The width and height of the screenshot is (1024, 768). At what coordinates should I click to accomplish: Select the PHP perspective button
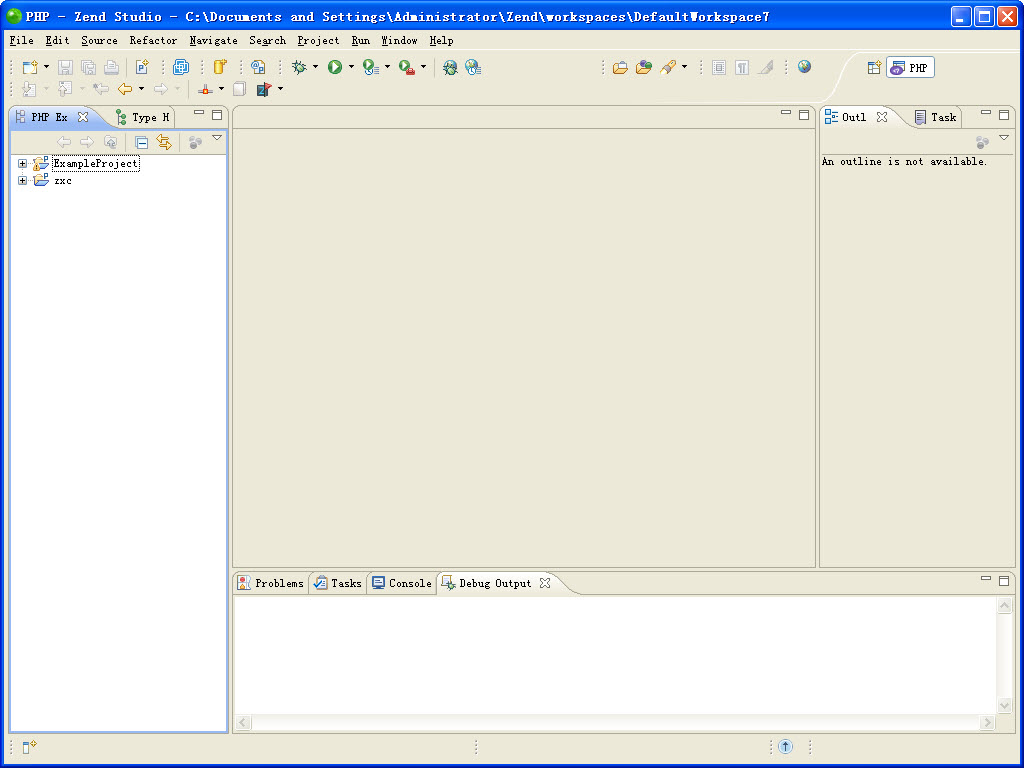click(x=910, y=68)
